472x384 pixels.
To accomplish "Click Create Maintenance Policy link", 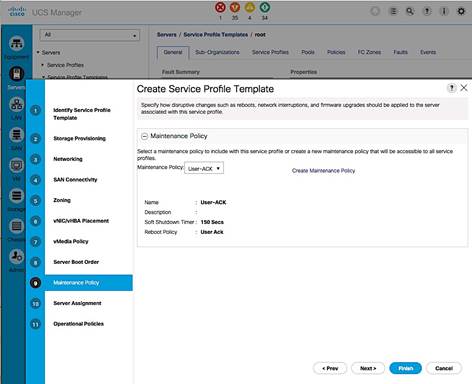I will 323,171.
